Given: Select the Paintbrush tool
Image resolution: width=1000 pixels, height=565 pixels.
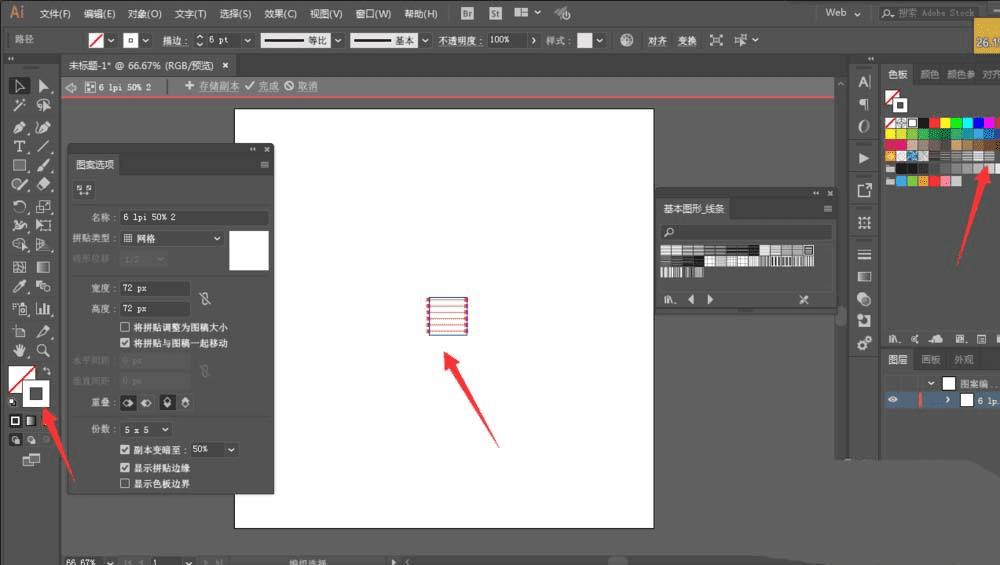Looking at the screenshot, I should click(x=43, y=166).
